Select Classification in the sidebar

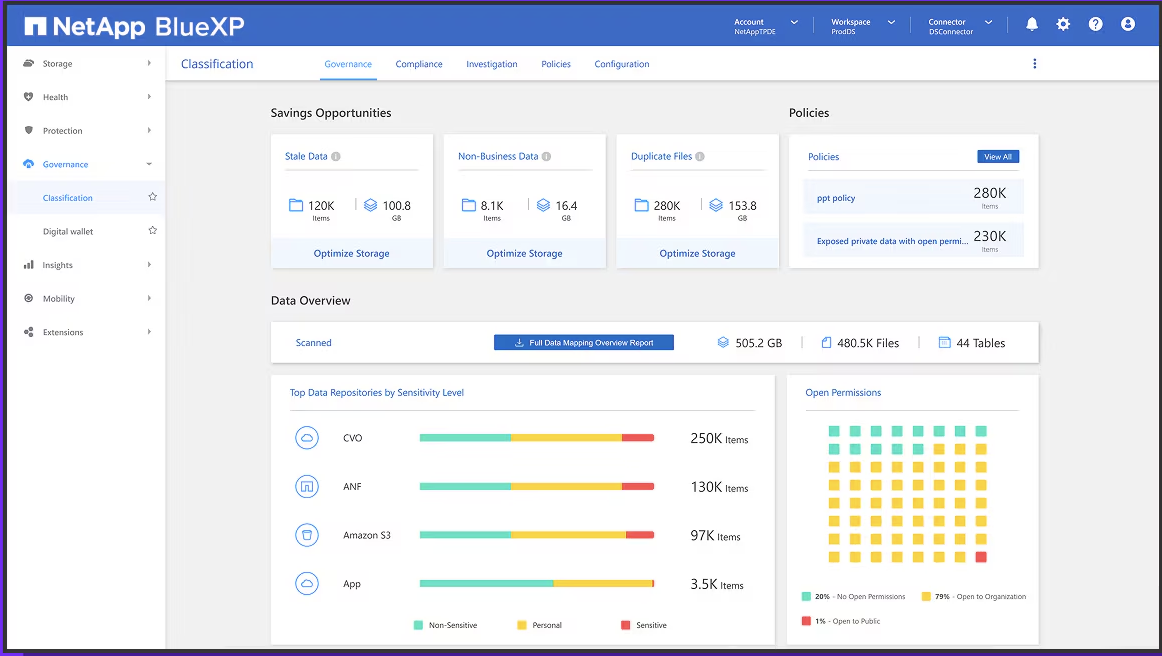67,198
